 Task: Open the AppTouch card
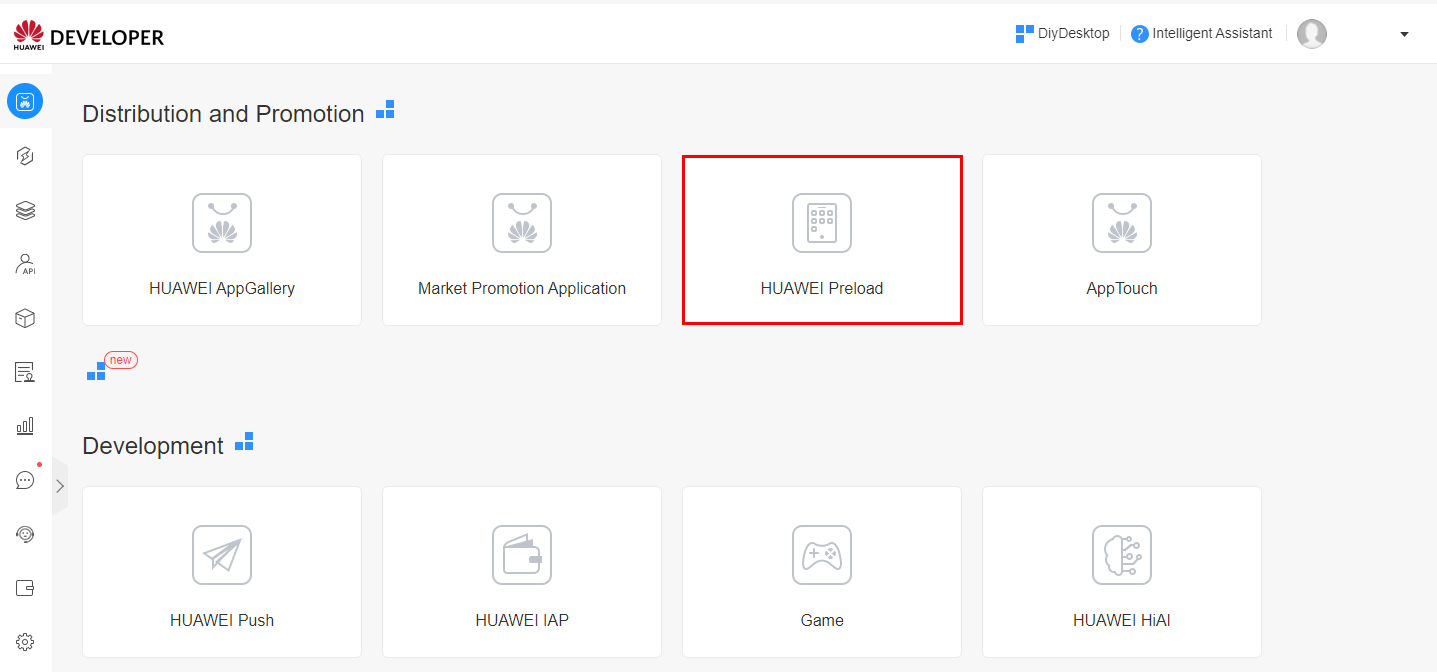(1122, 240)
